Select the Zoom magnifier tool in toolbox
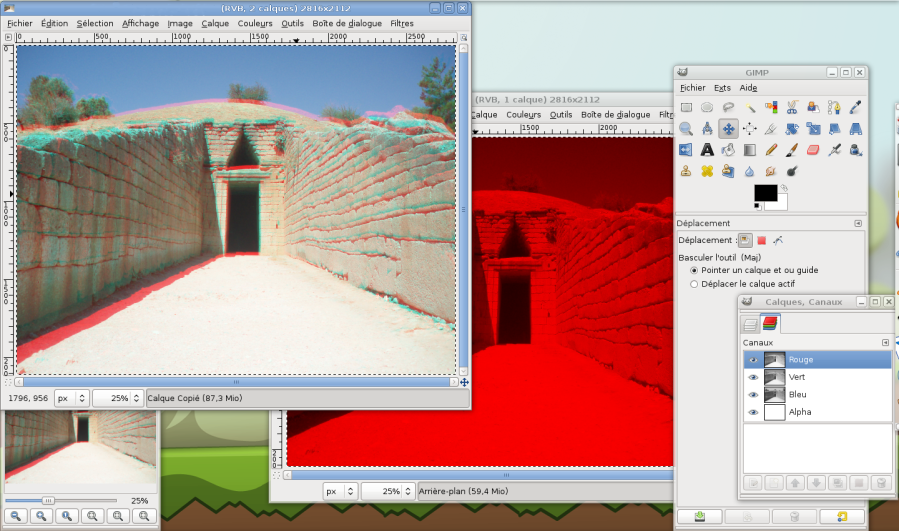Image resolution: width=899 pixels, height=531 pixels. (686, 129)
